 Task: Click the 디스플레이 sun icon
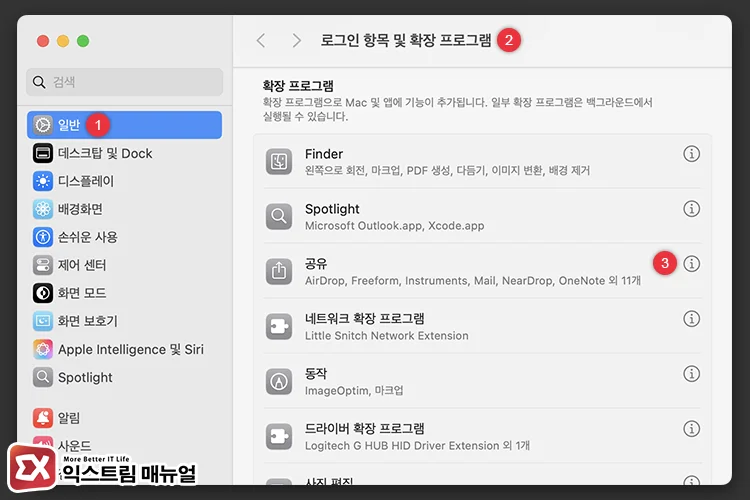43,181
